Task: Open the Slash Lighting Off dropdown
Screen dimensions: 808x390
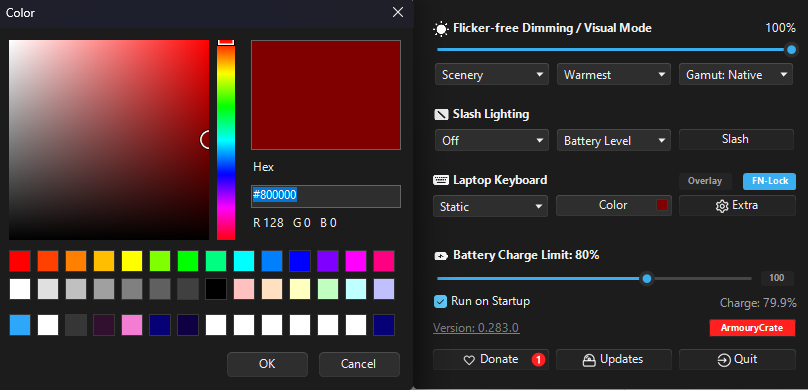Action: [x=491, y=141]
